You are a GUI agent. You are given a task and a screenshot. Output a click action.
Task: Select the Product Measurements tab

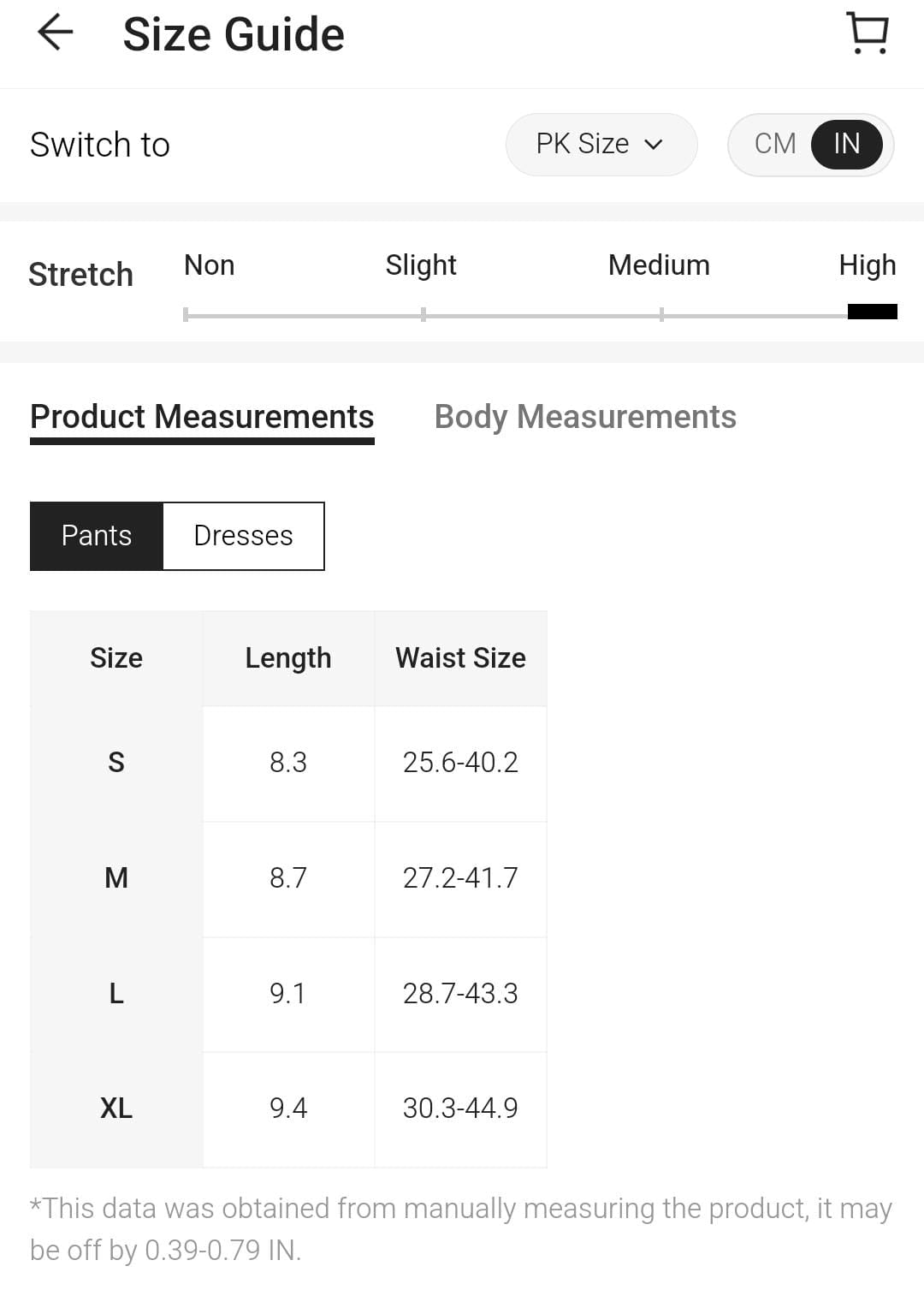[202, 417]
